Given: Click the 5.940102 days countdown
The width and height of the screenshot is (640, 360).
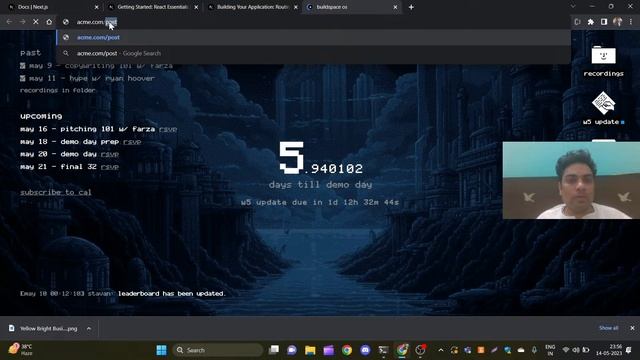Looking at the screenshot, I should 321,159.
